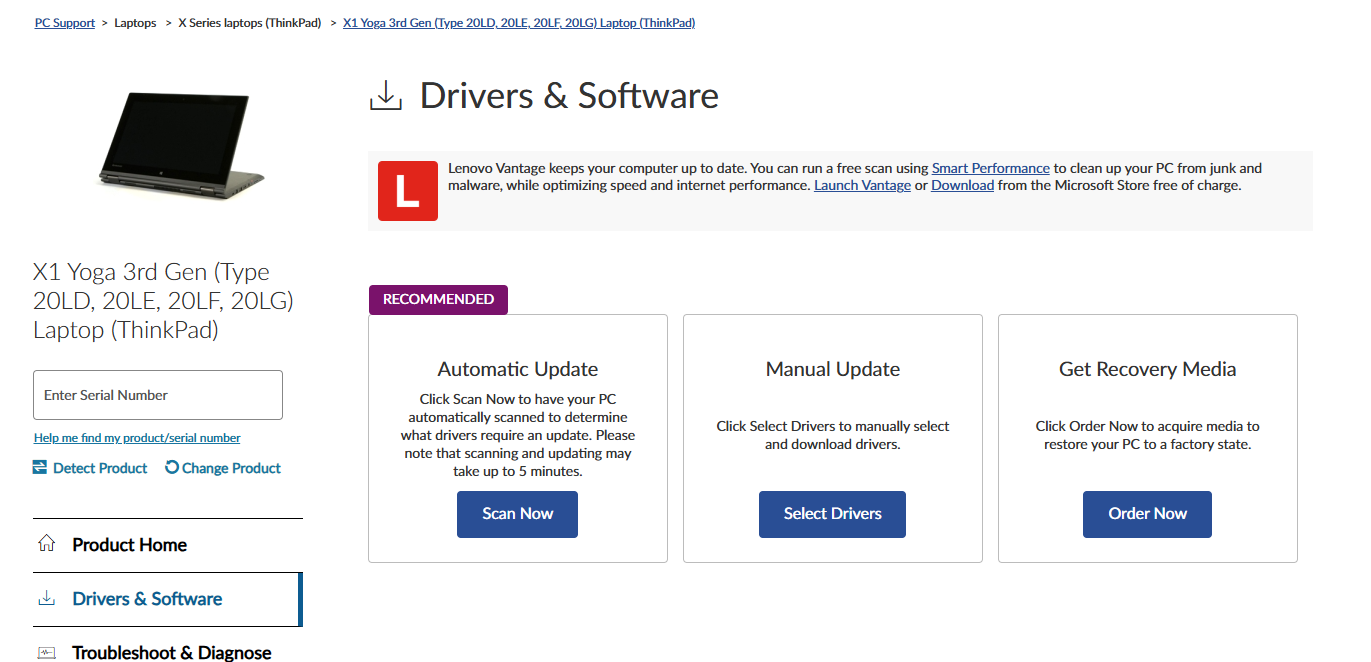Select Drivers & Software in the sidebar

(x=168, y=599)
